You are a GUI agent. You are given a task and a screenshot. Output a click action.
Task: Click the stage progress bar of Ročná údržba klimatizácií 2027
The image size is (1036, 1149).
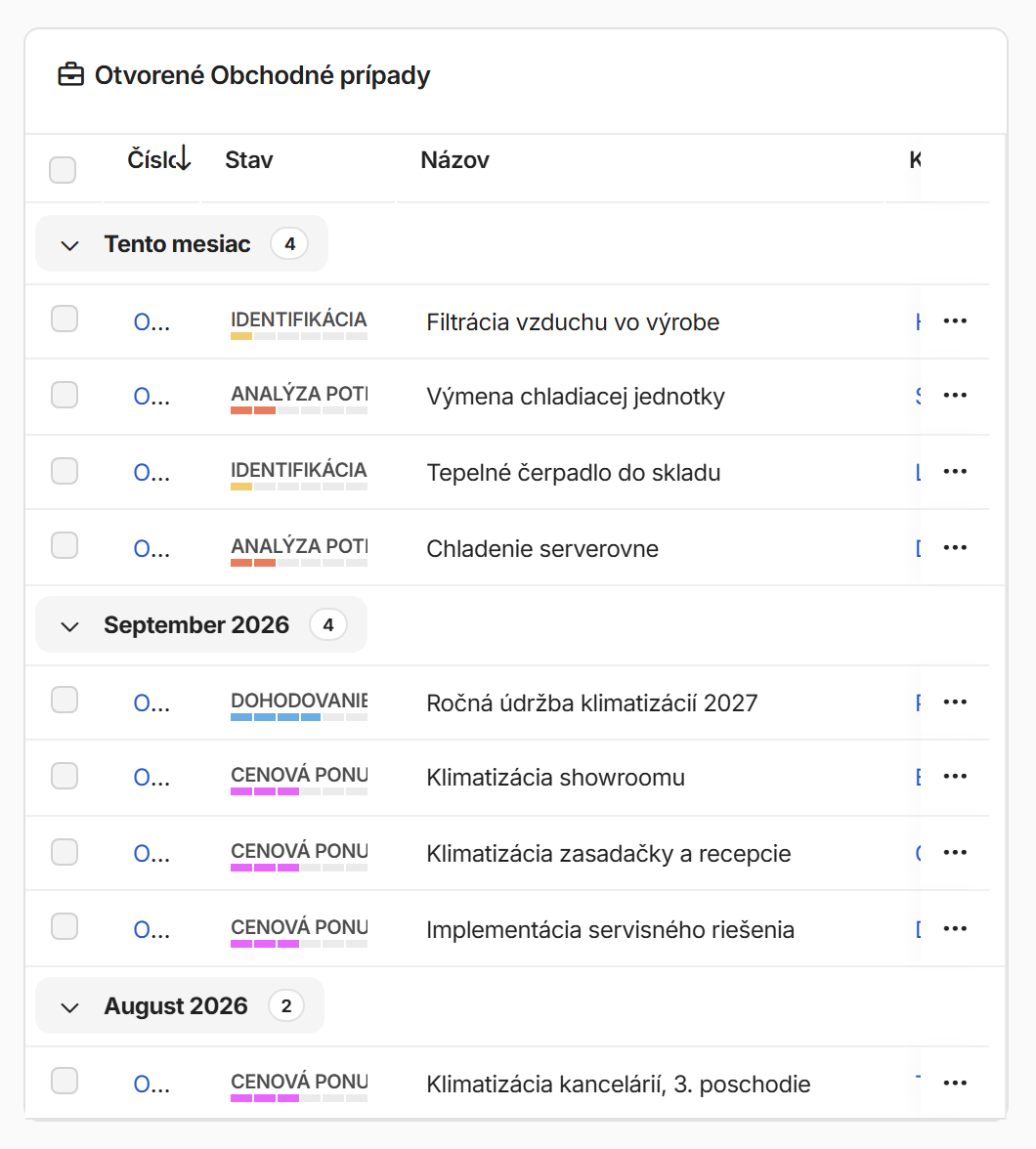tap(299, 717)
